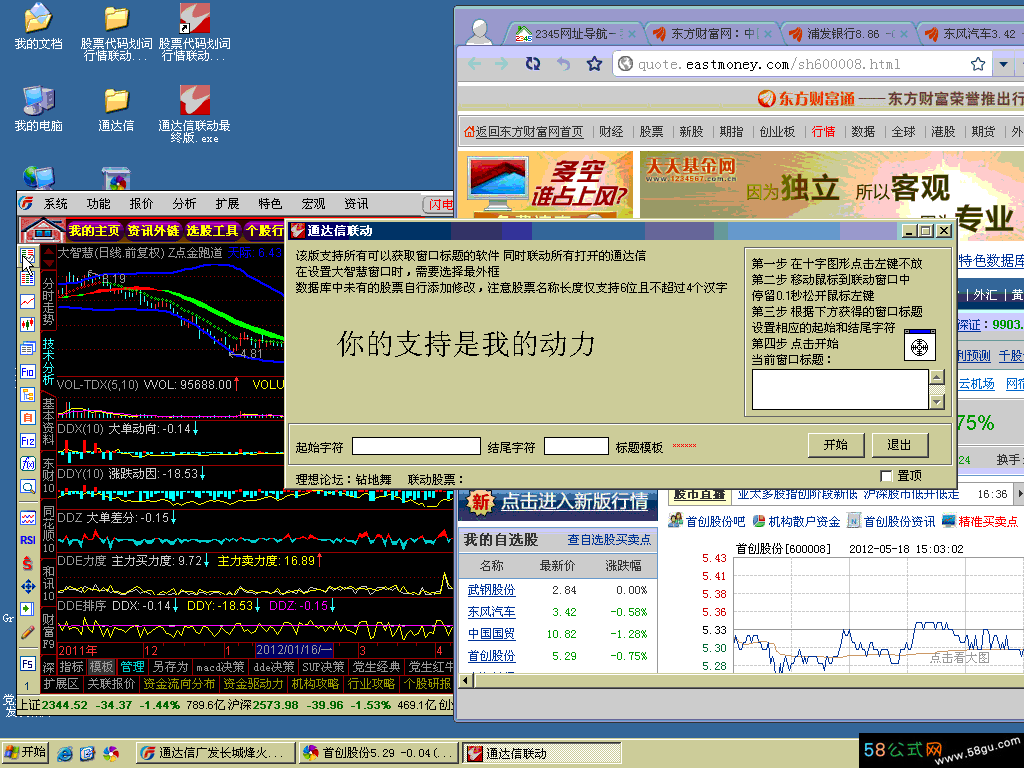Click 选股工具 button in TDX toolbar
The width and height of the screenshot is (1024, 768).
[x=212, y=231]
